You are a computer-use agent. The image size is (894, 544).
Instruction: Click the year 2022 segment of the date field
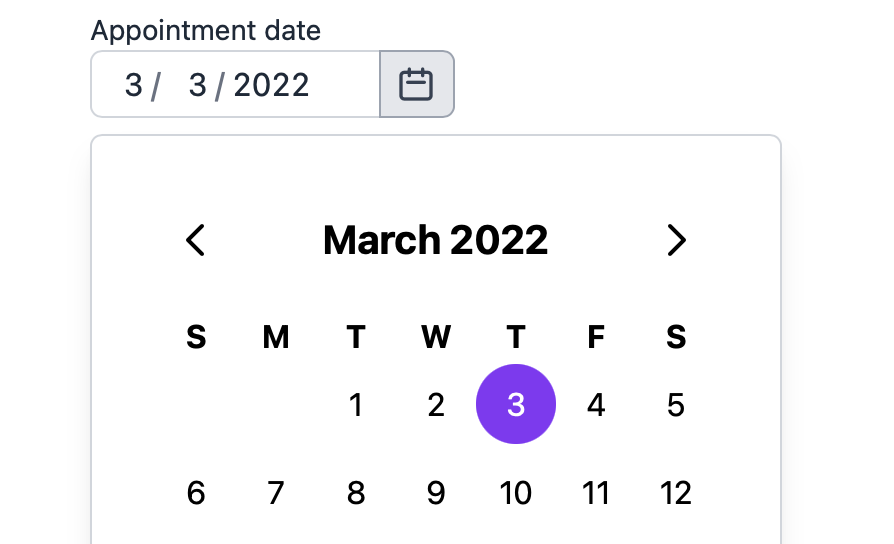(272, 85)
